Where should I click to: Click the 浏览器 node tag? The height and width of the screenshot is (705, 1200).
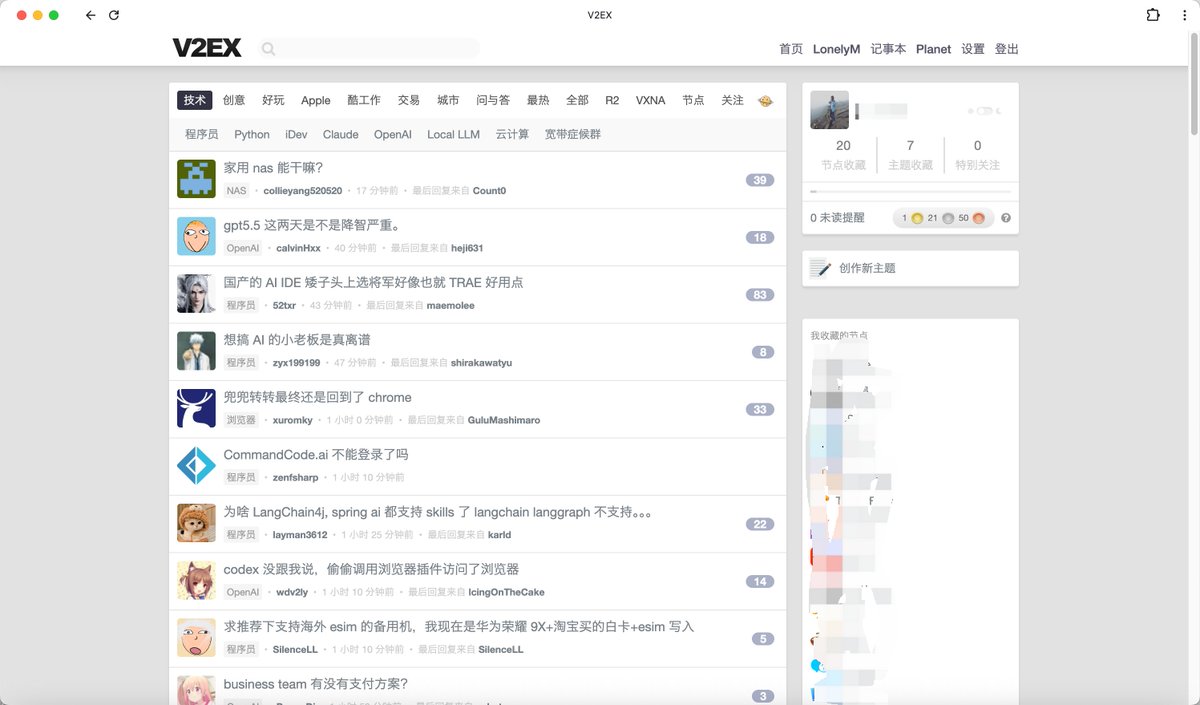click(x=241, y=420)
